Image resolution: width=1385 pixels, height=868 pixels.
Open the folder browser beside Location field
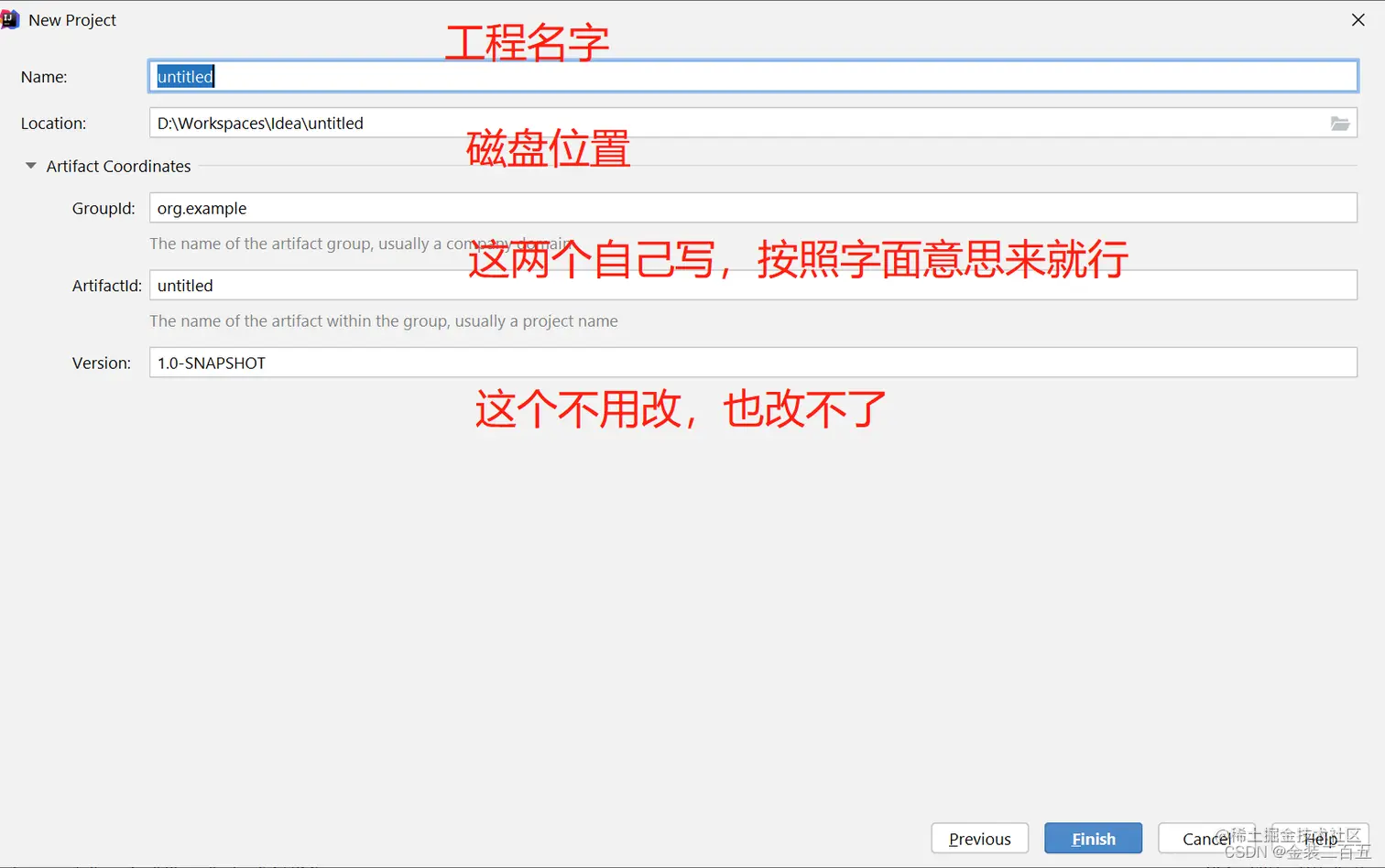1340,123
